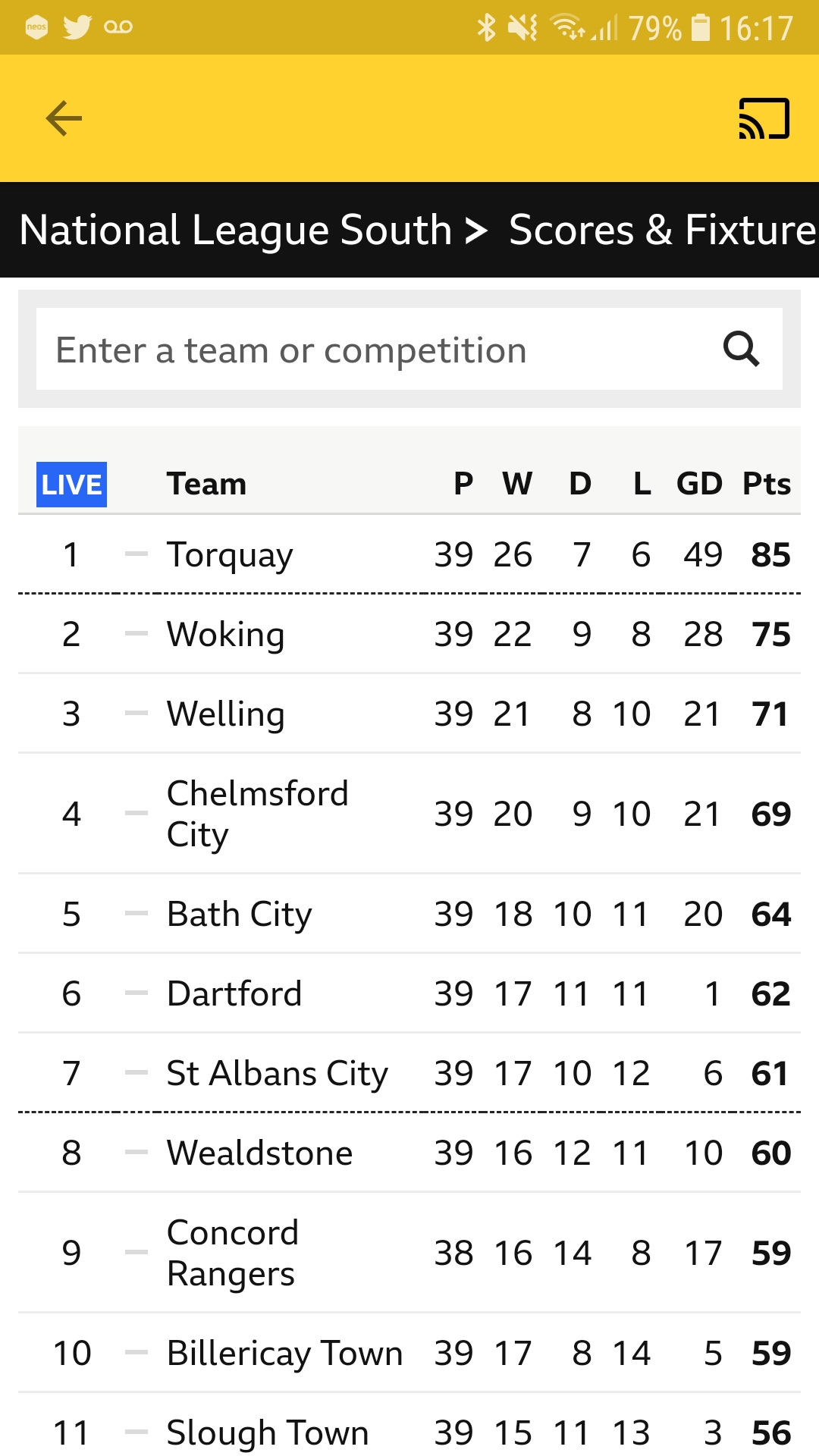Tap St Albans City row
This screenshot has width=819, height=1456.
tap(409, 1073)
